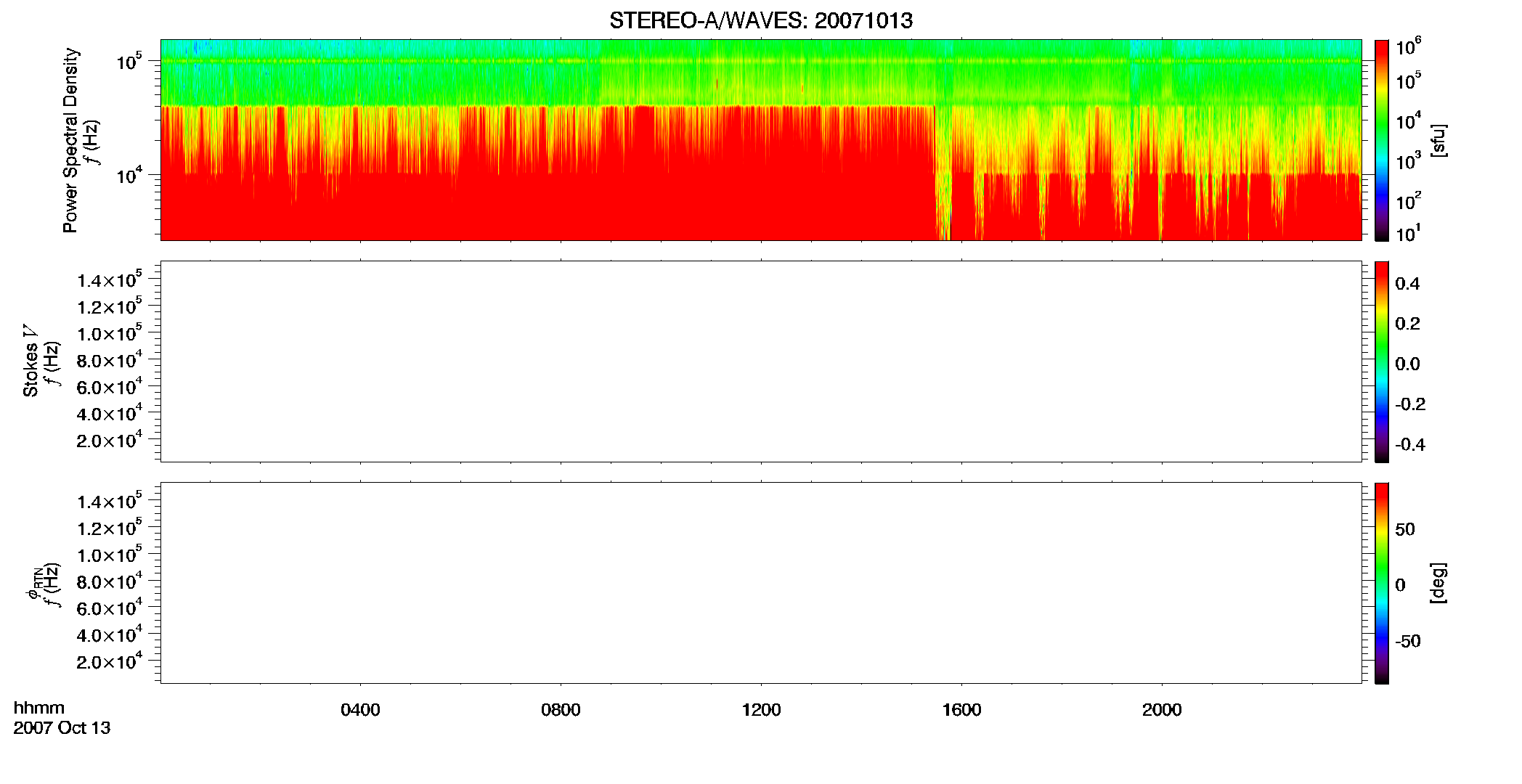Click the STEREO-A/WAVES: 20071013 plot title
Image resolution: width=1522 pixels, height=784 pixels.
(761, 20)
